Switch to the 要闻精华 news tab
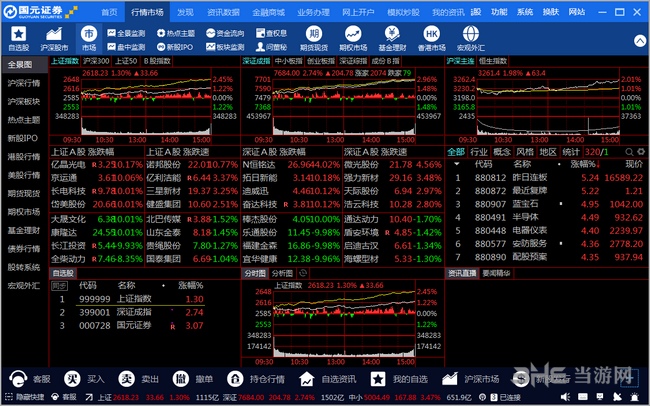The image size is (650, 406). [x=497, y=273]
